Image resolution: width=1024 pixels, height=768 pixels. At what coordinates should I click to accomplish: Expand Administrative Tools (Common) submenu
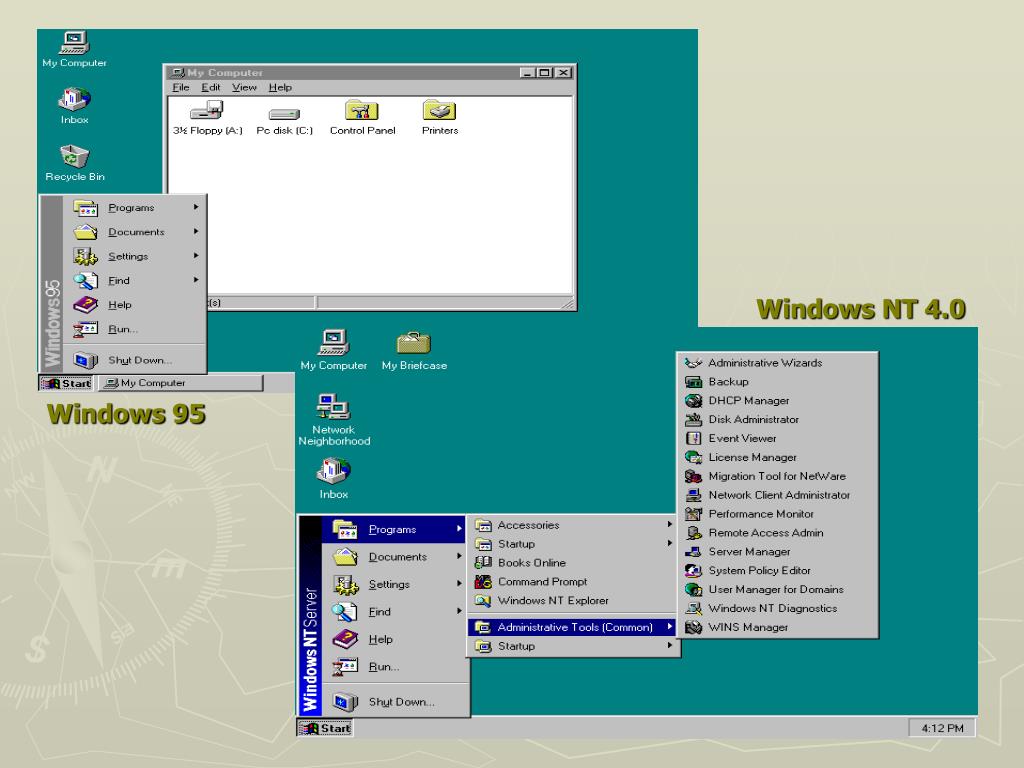[x=573, y=627]
